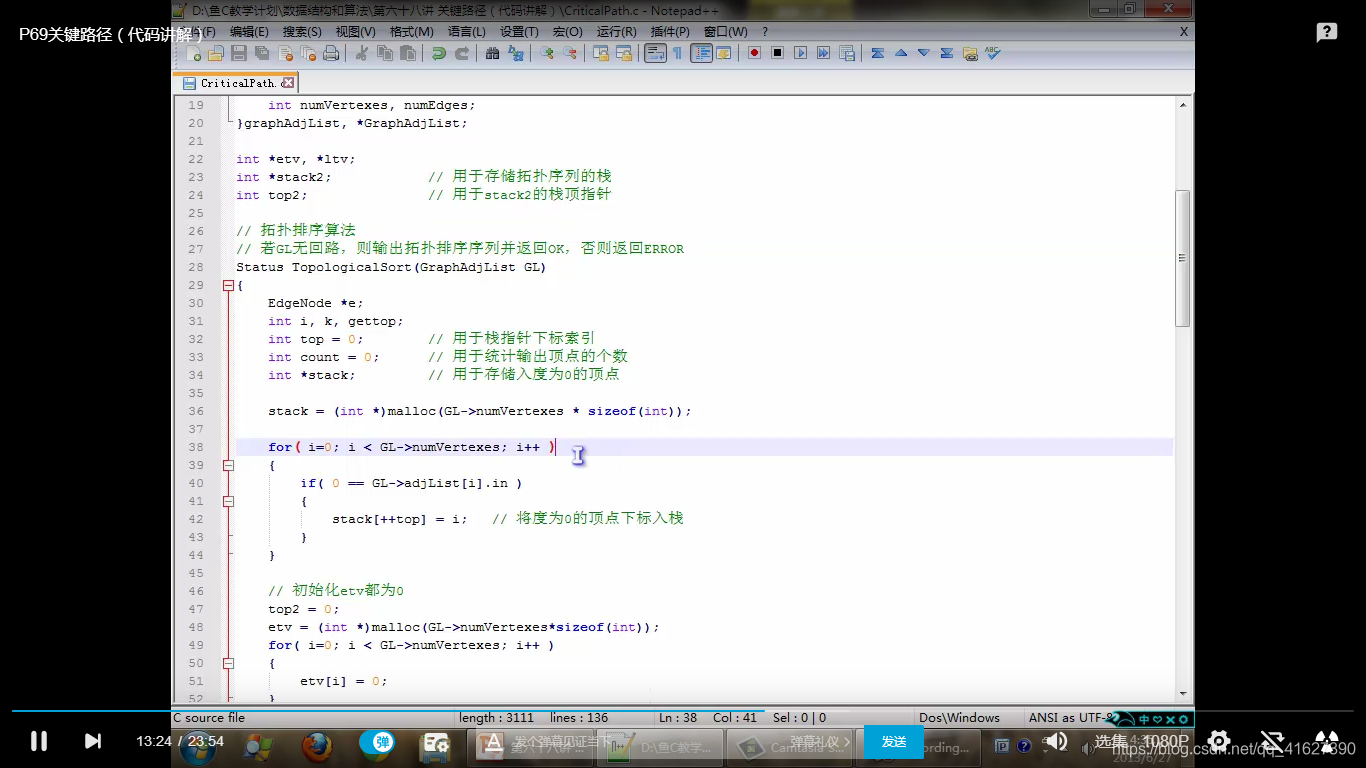Screen dimensions: 1366x768
Task: Collapse the fold marker at line 41
Action: pyautogui.click(x=228, y=501)
